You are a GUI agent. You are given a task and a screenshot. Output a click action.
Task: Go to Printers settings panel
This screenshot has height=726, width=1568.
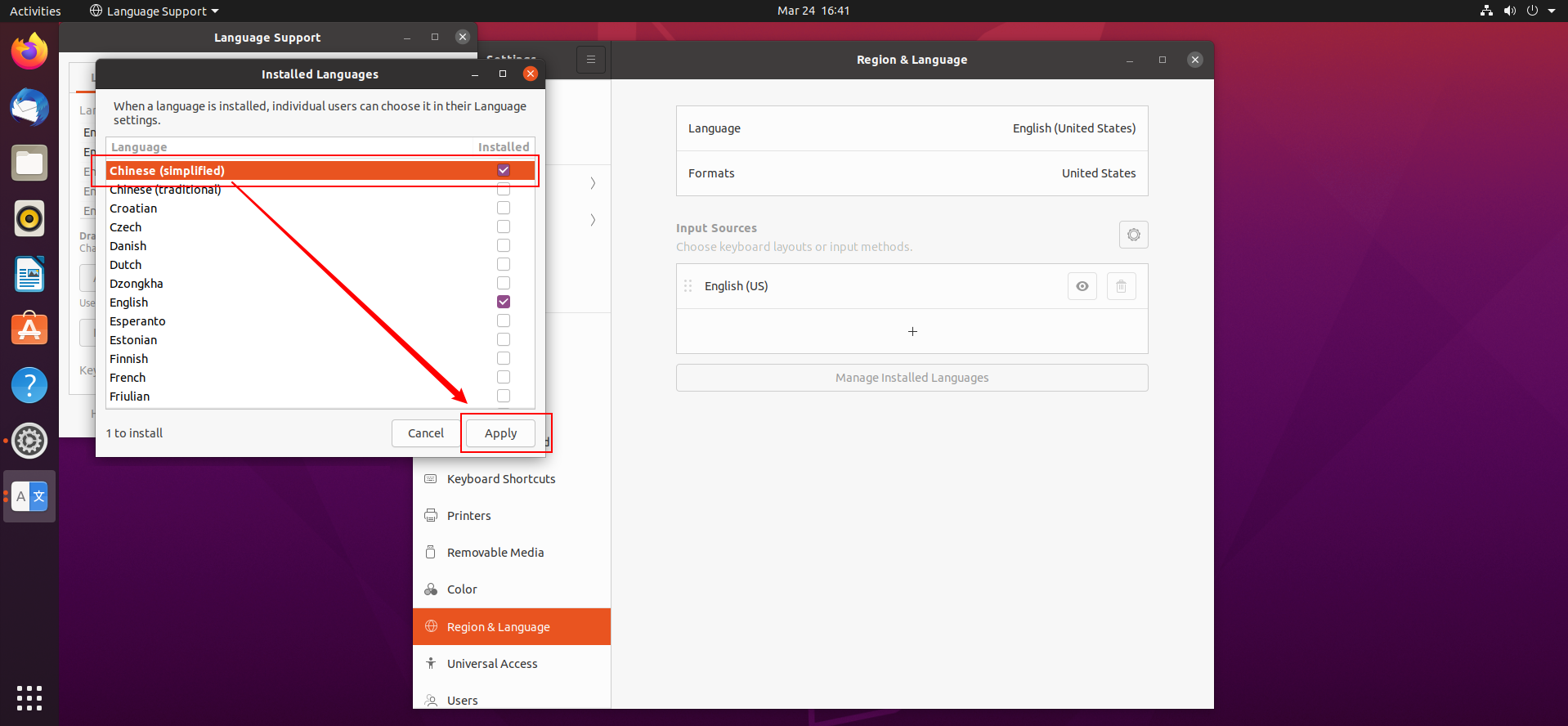coord(512,516)
